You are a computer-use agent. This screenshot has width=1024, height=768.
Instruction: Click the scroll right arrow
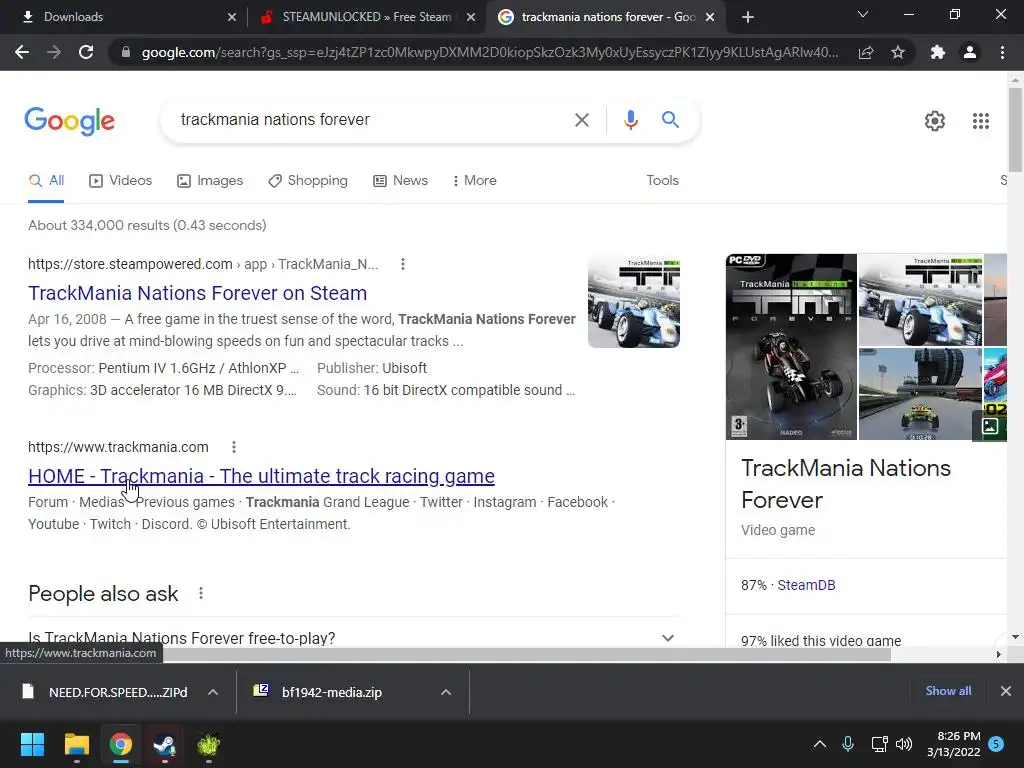999,654
